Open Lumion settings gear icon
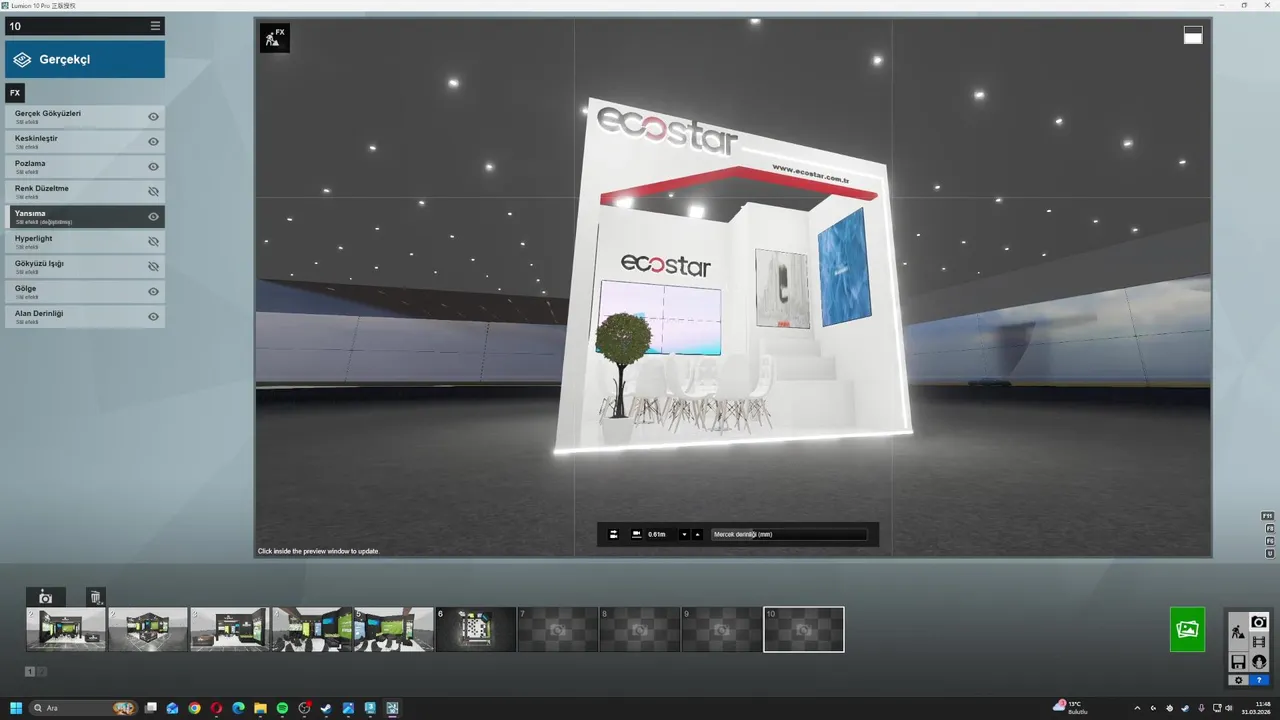 tap(1238, 680)
